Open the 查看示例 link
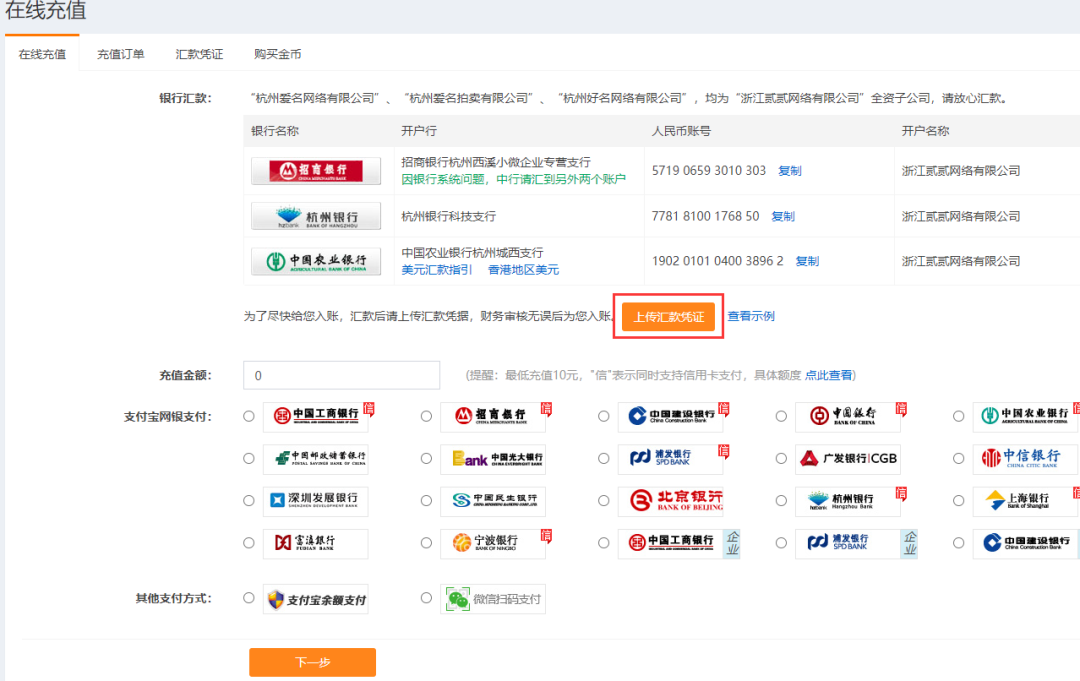The height and width of the screenshot is (681, 1080). click(x=751, y=316)
